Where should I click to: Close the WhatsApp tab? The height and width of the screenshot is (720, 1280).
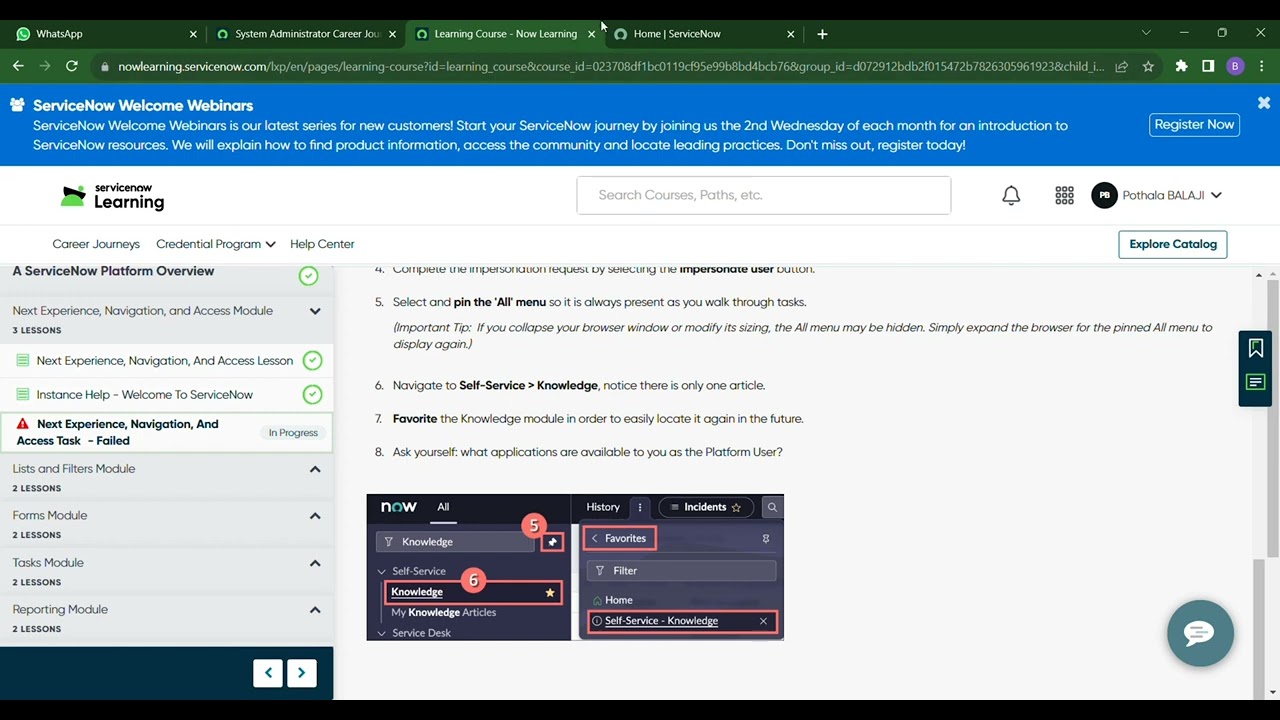(x=193, y=34)
